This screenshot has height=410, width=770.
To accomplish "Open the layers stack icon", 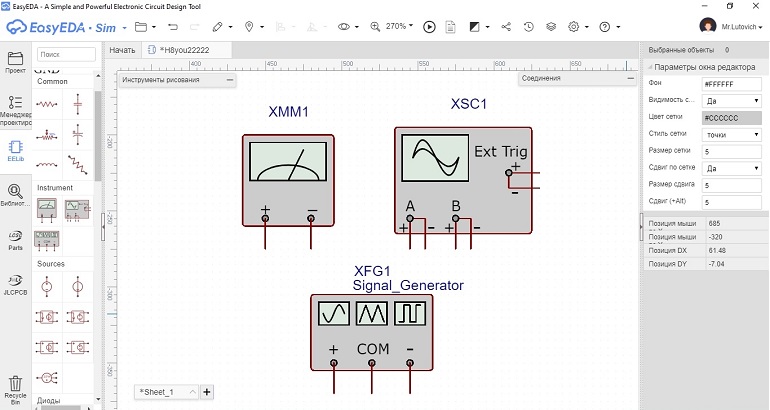I will pyautogui.click(x=551, y=27).
